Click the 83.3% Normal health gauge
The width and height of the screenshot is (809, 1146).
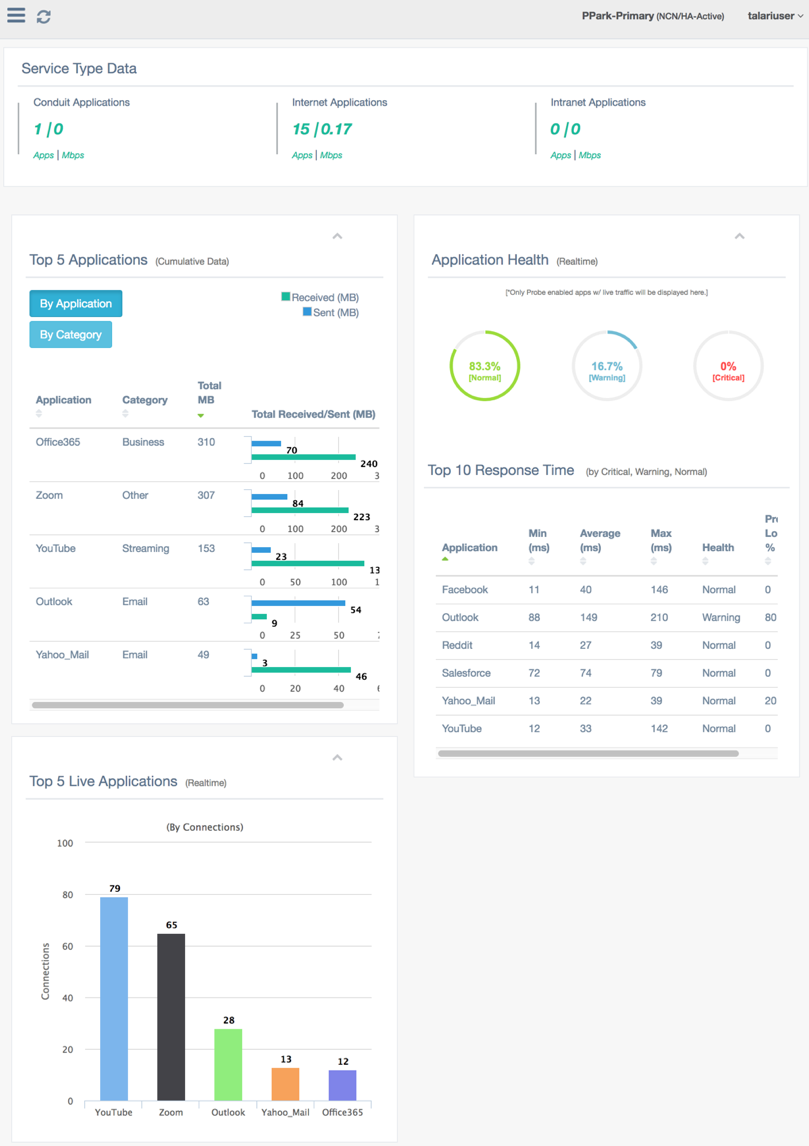485,366
